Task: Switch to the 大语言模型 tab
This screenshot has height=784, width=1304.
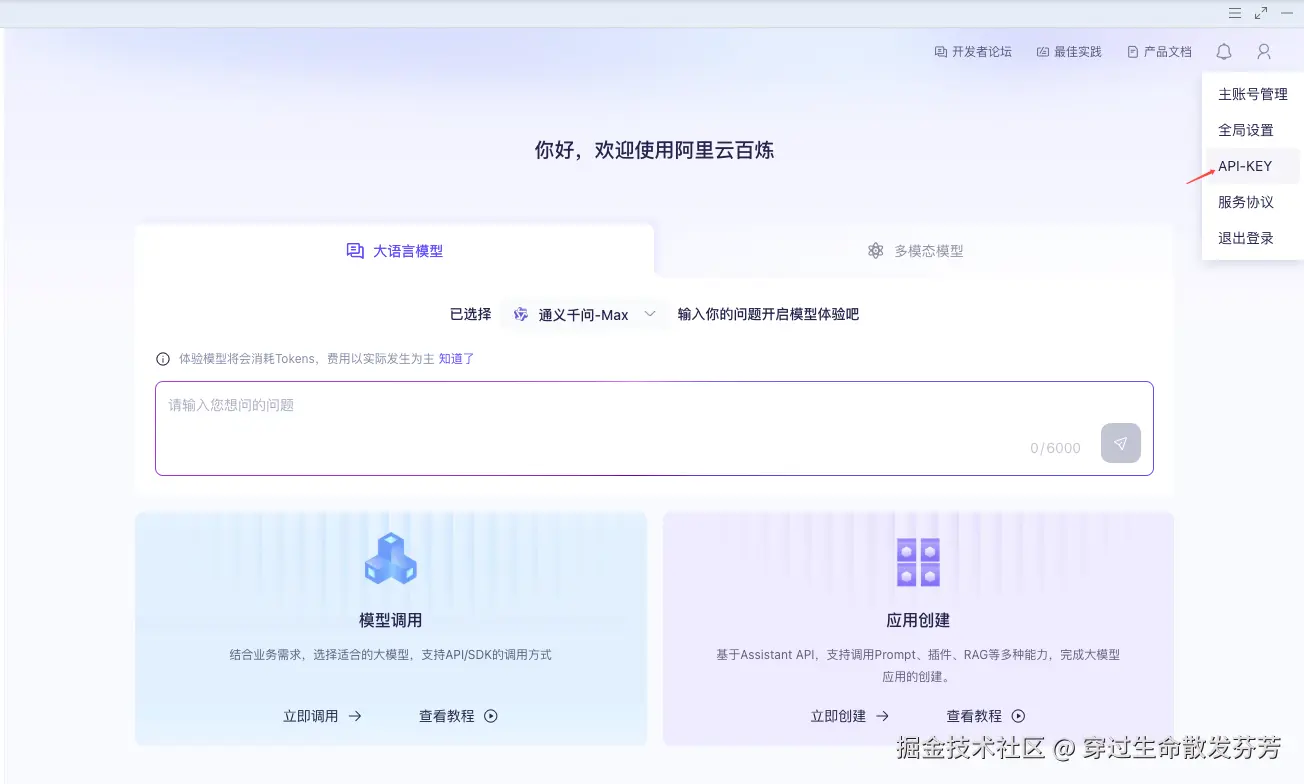Action: pos(394,251)
